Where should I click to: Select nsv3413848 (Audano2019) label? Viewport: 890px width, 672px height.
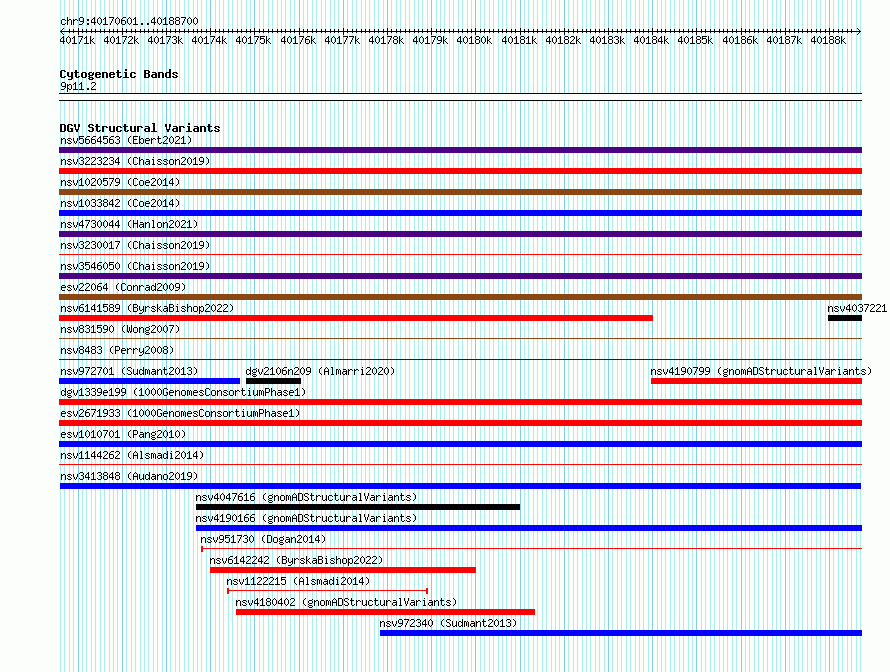click(x=129, y=476)
